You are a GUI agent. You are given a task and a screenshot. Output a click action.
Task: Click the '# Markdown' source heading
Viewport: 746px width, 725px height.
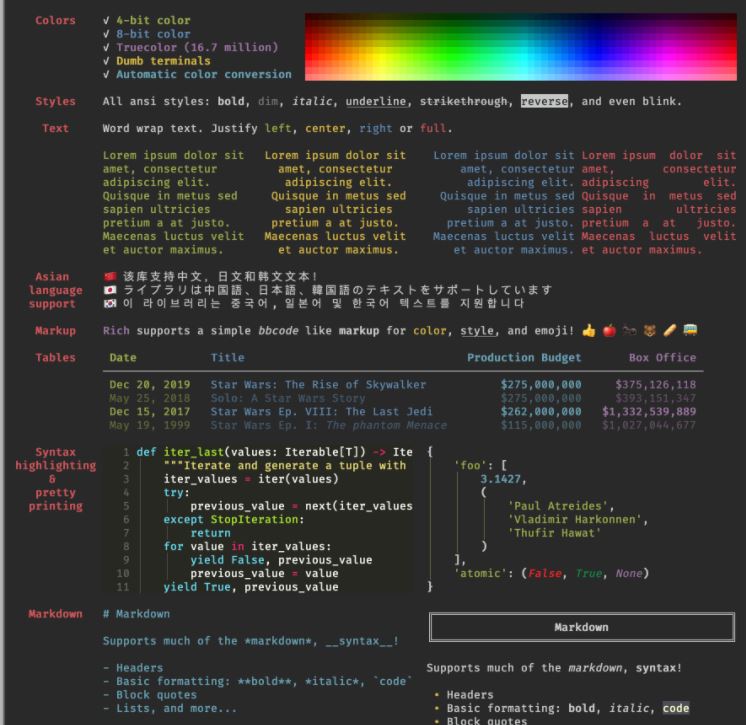coord(137,614)
